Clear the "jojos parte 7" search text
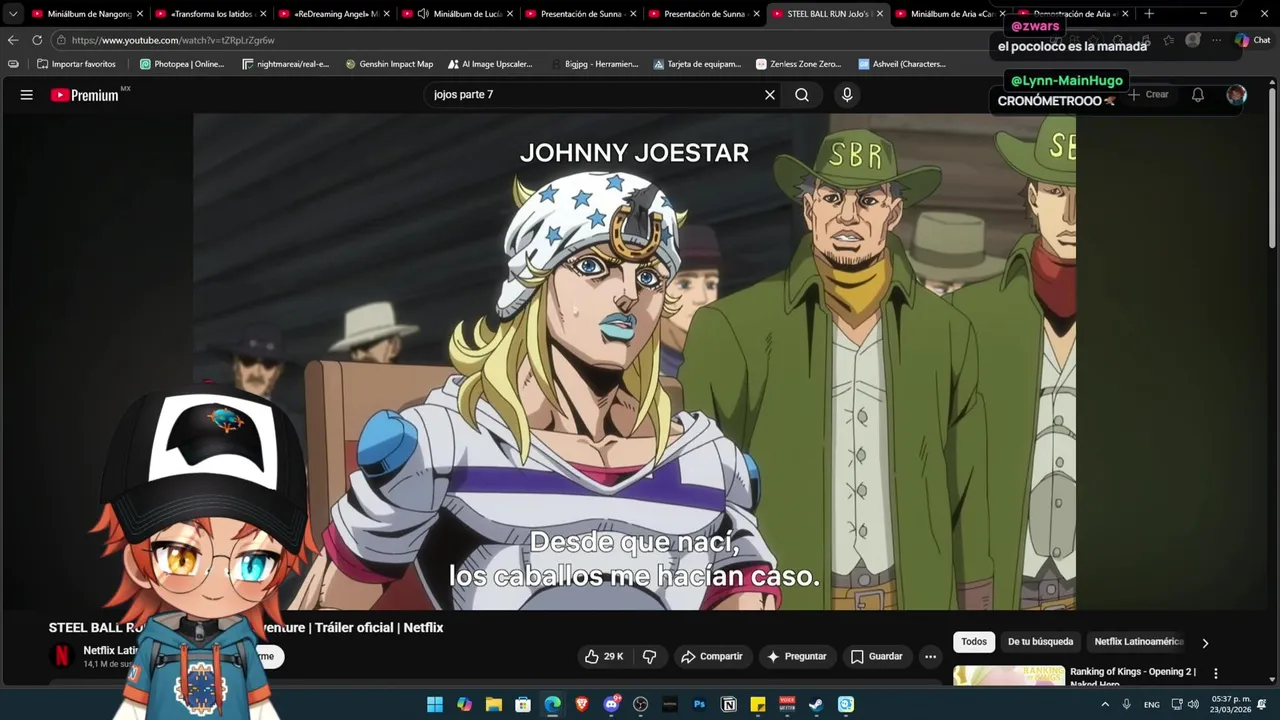1280x720 pixels. coord(770,95)
